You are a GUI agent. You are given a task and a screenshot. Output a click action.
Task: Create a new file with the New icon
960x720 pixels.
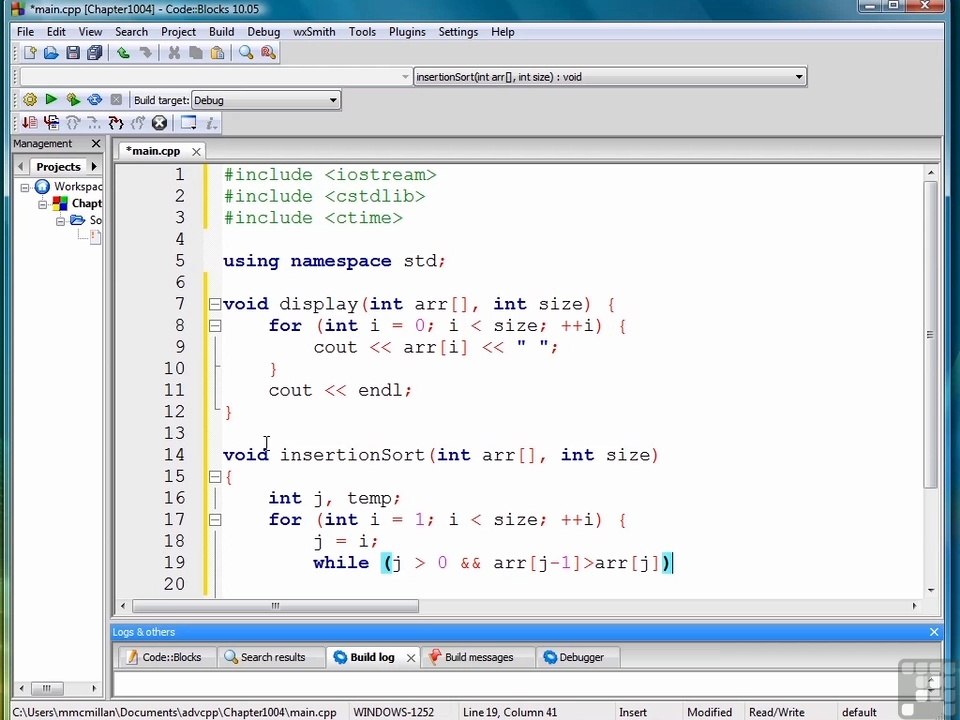(x=29, y=53)
